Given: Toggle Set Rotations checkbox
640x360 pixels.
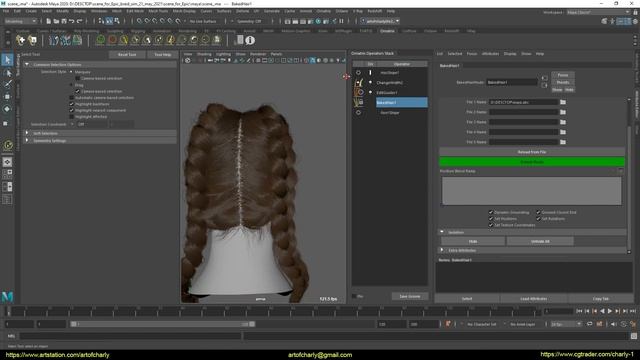Looking at the screenshot, I should tap(538, 219).
